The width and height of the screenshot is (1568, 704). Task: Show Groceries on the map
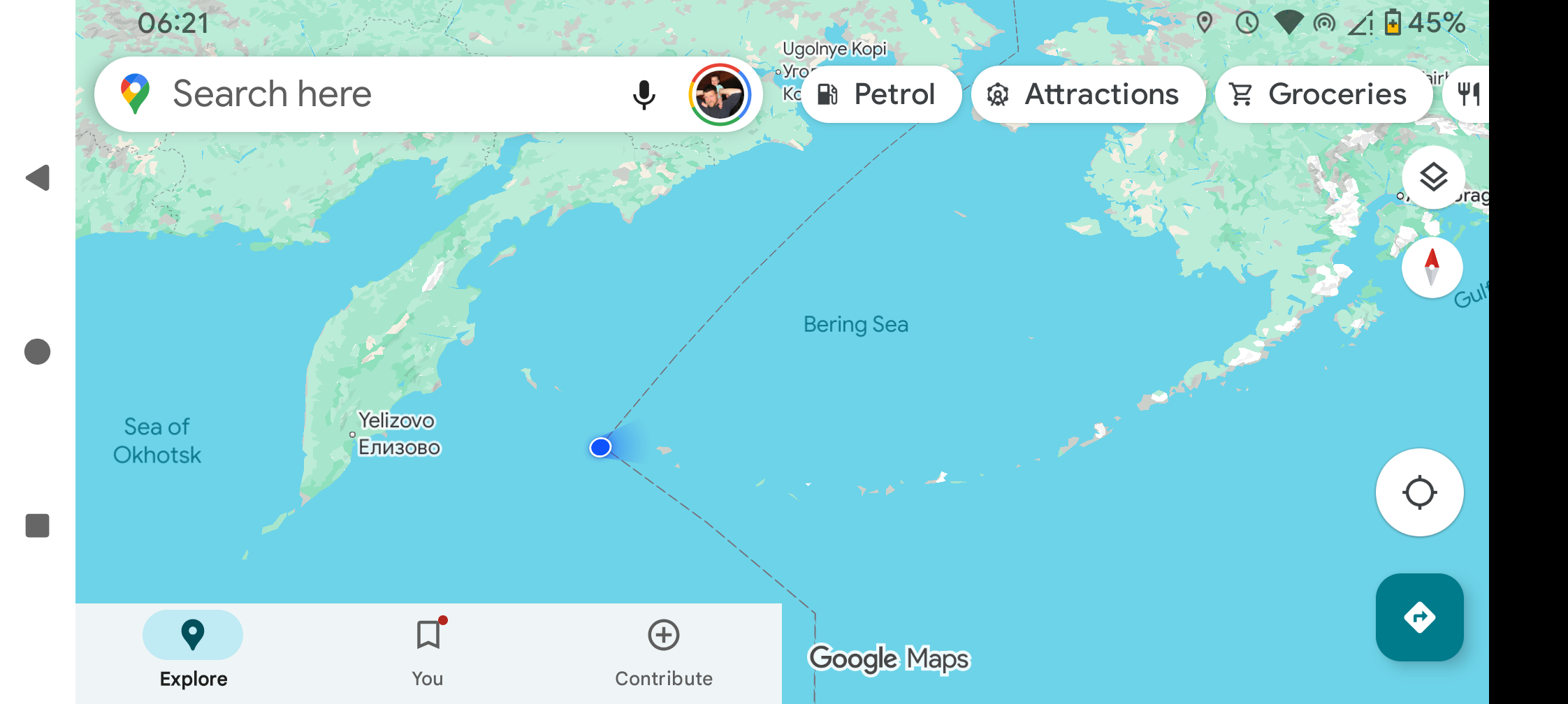[x=1323, y=94]
